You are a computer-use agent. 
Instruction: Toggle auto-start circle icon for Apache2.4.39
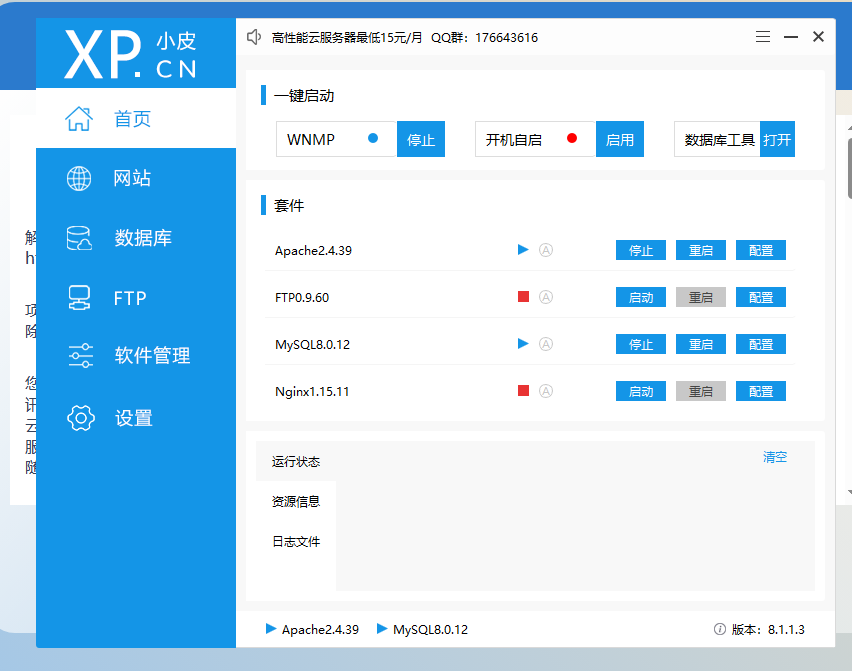[x=546, y=250]
